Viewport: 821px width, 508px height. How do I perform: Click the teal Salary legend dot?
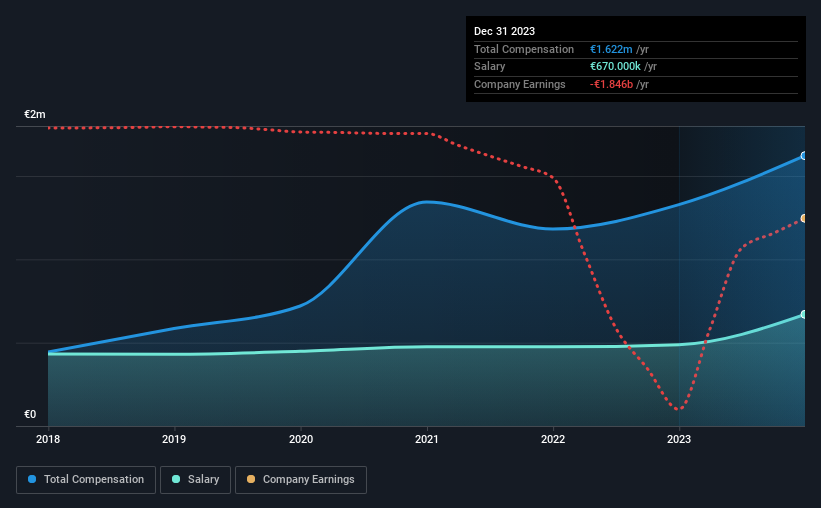tap(176, 479)
